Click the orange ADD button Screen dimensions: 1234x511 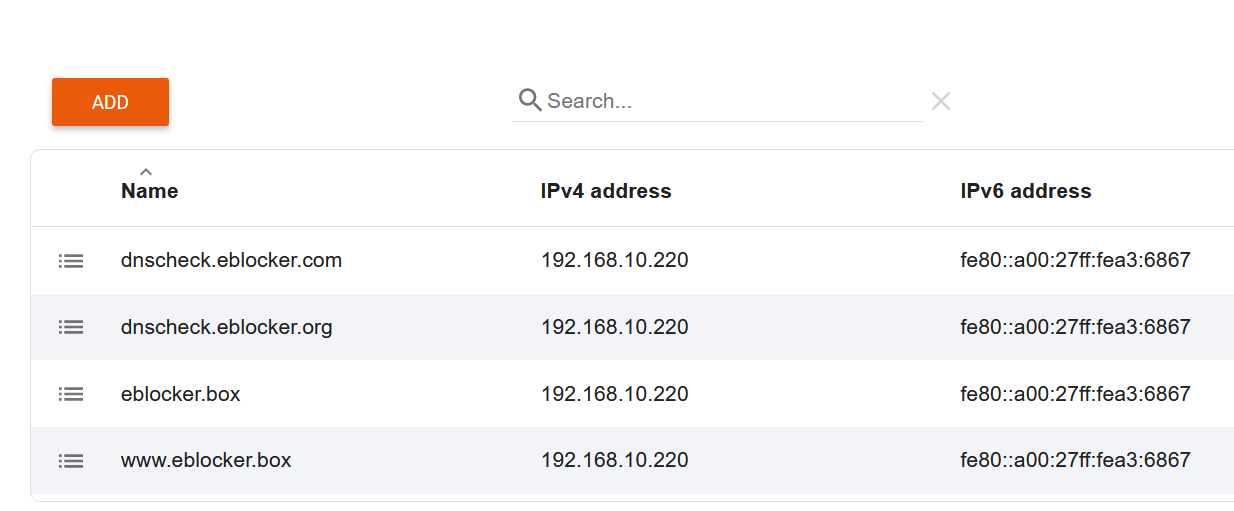click(110, 102)
